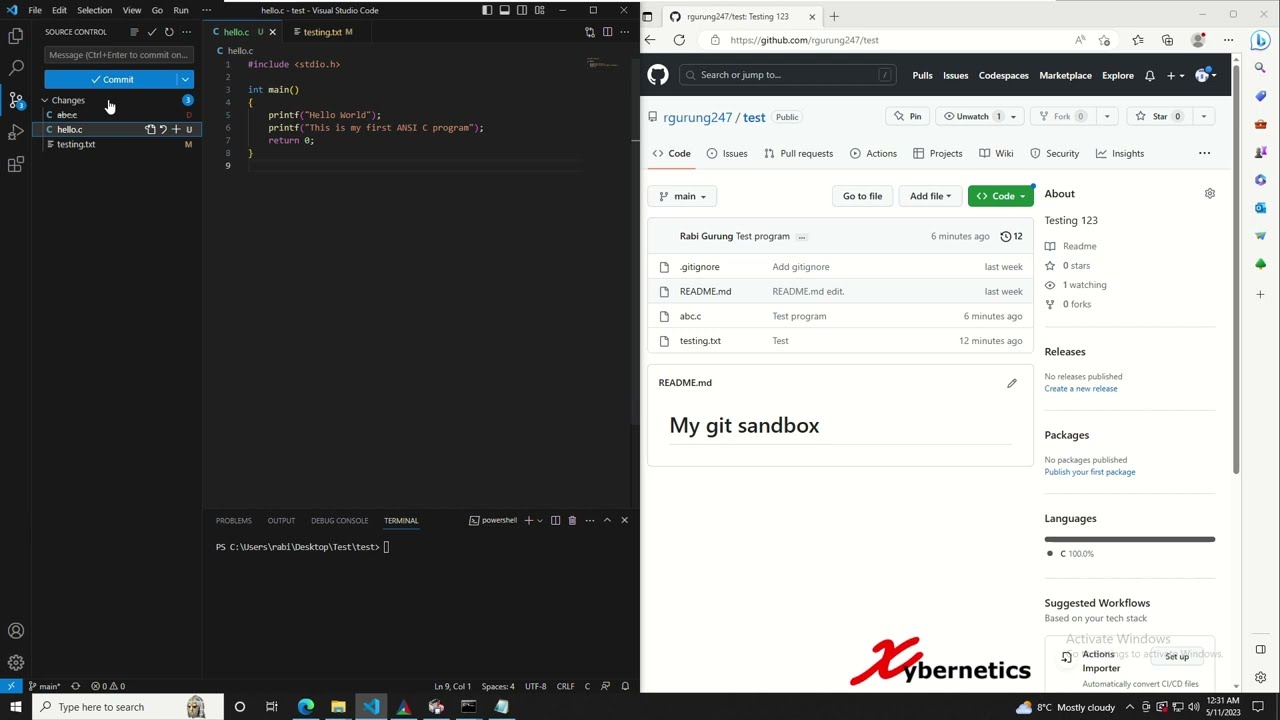Split the terminal panel
This screenshot has height=720, width=1280.
pyautogui.click(x=555, y=520)
